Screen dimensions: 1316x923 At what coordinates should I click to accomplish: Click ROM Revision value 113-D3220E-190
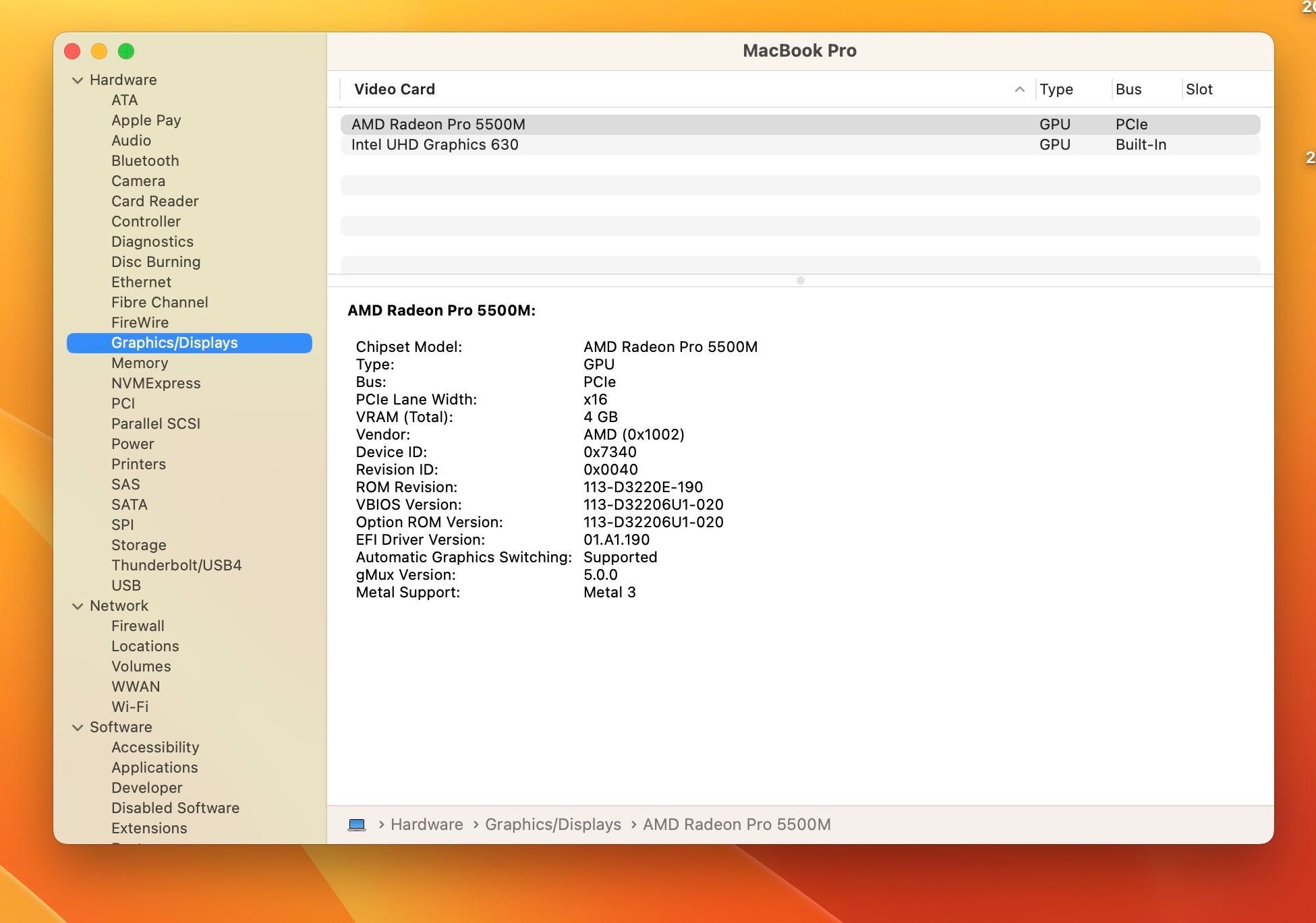pos(643,487)
